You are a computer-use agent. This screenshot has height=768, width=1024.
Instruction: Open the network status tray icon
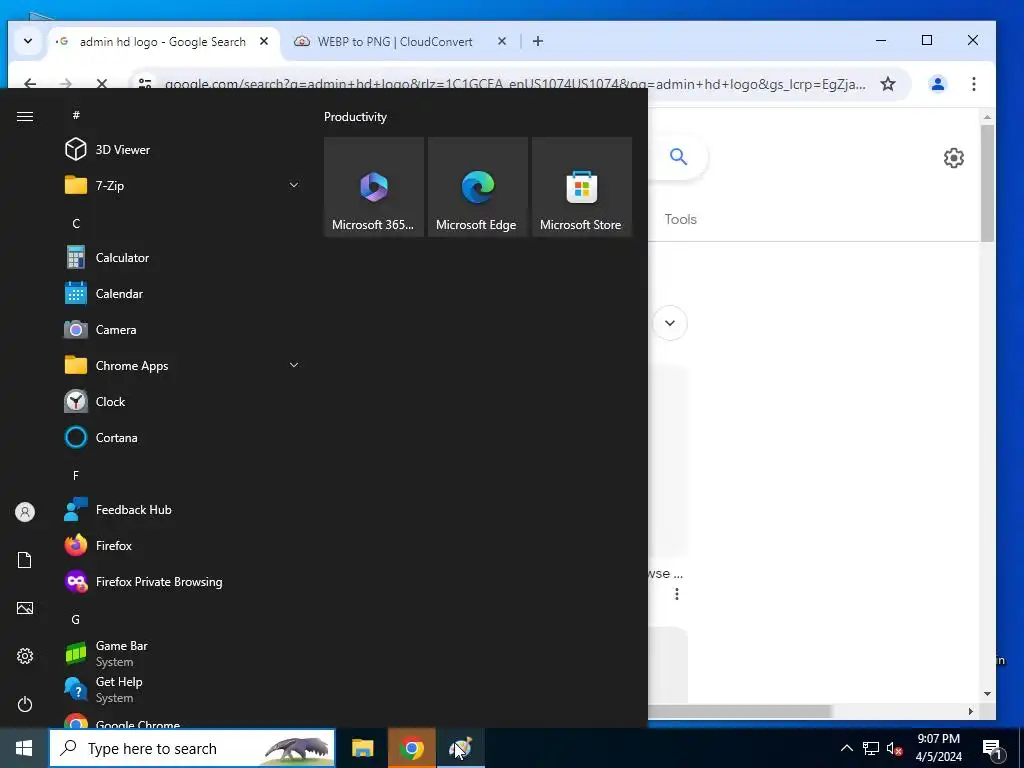click(x=871, y=748)
